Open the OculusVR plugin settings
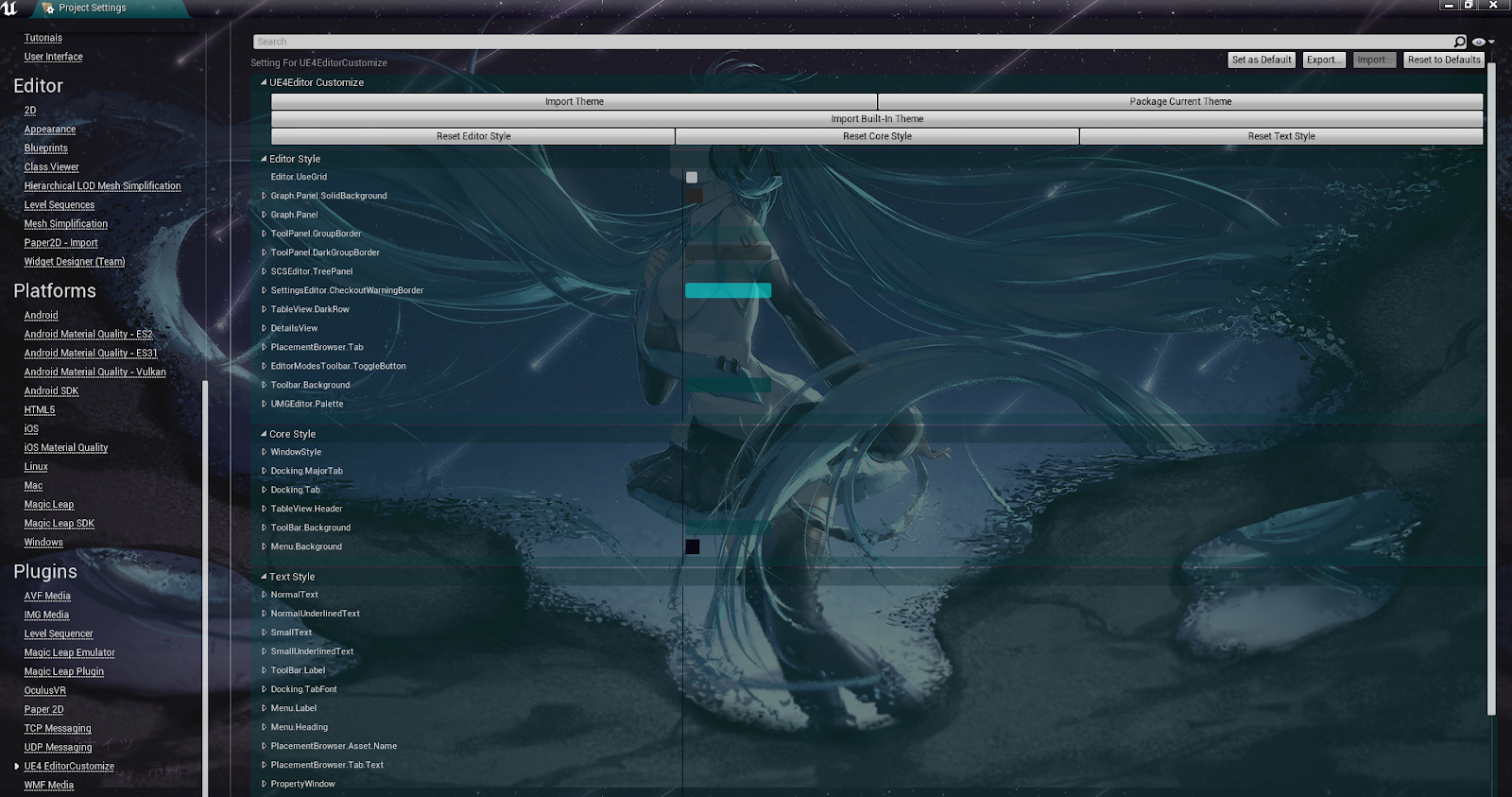 [45, 691]
